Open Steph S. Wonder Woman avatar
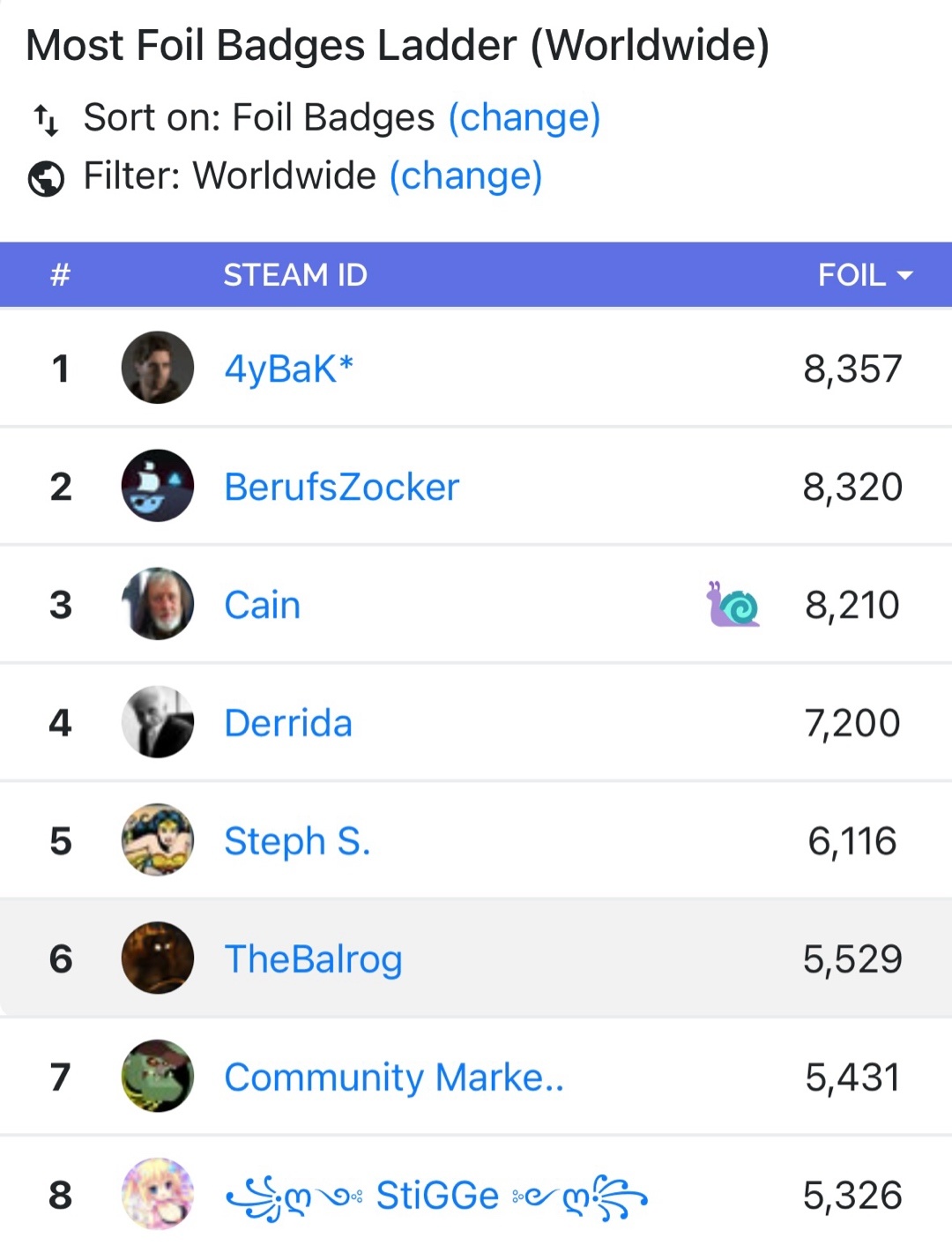Image resolution: width=952 pixels, height=1245 pixels. [158, 840]
